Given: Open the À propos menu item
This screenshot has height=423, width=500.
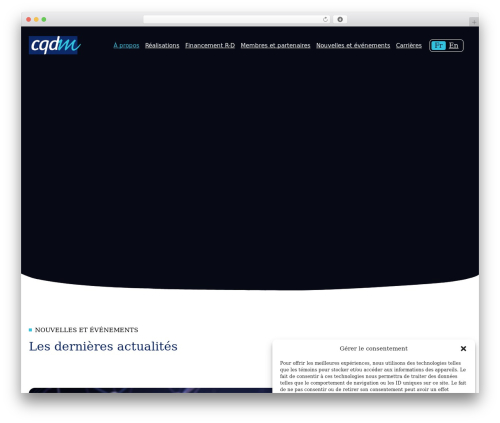Looking at the screenshot, I should (x=126, y=45).
